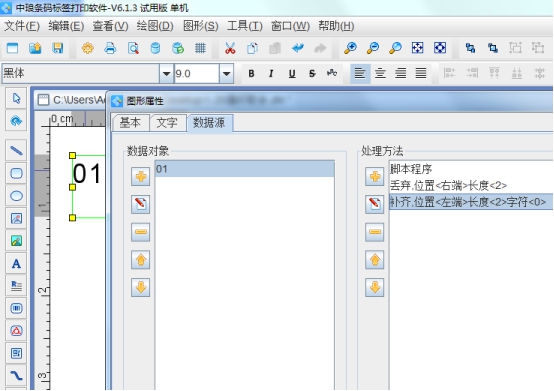Select the Ellipse drawing tool
554x391 pixels.
pos(16,196)
